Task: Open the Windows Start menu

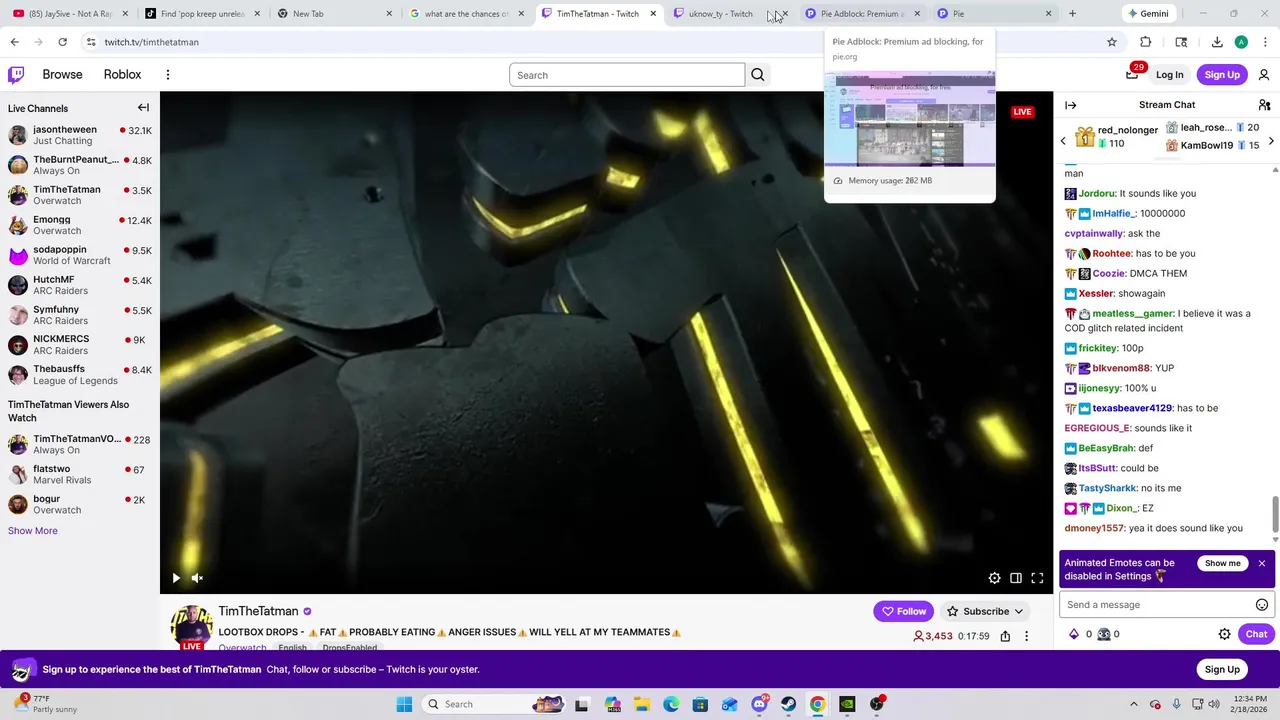Action: (x=404, y=704)
